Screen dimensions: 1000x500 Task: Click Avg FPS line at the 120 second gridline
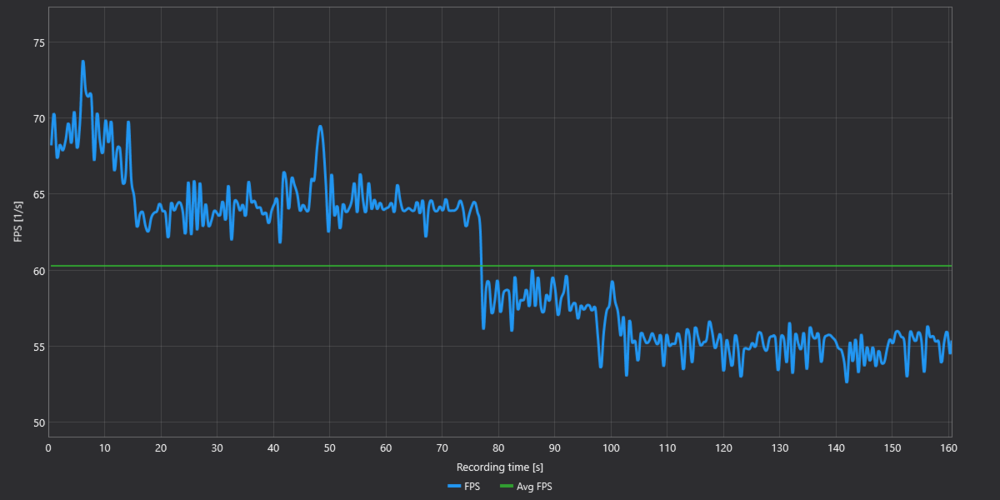point(724,266)
